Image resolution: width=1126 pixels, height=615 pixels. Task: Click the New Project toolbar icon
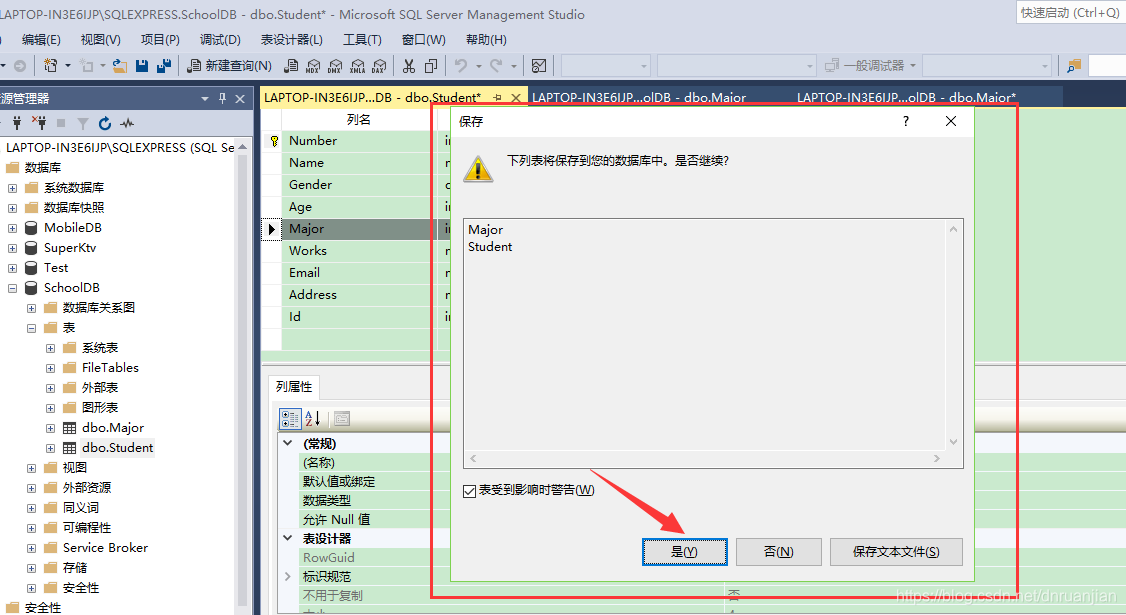click(50, 65)
